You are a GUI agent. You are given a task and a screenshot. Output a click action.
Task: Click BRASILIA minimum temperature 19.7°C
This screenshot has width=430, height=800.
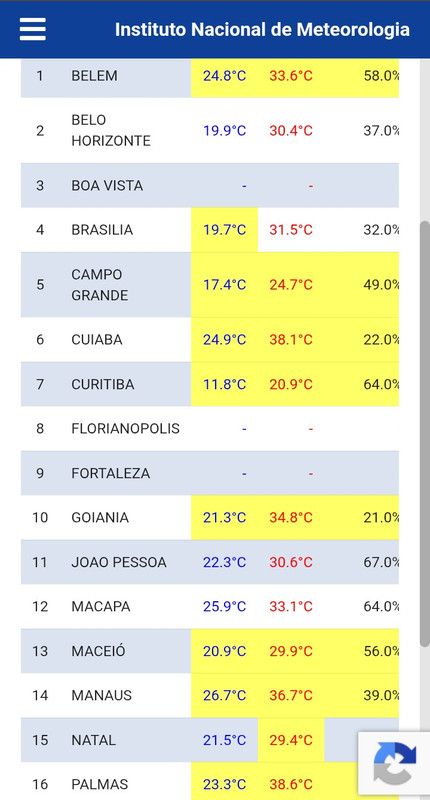click(x=224, y=230)
